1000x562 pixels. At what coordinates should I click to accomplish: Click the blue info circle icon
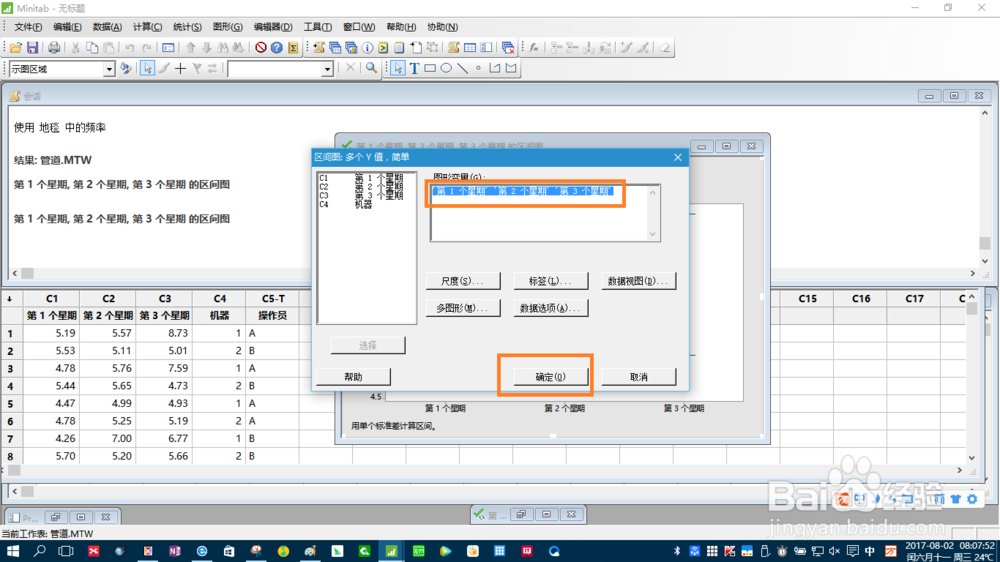pos(367,48)
